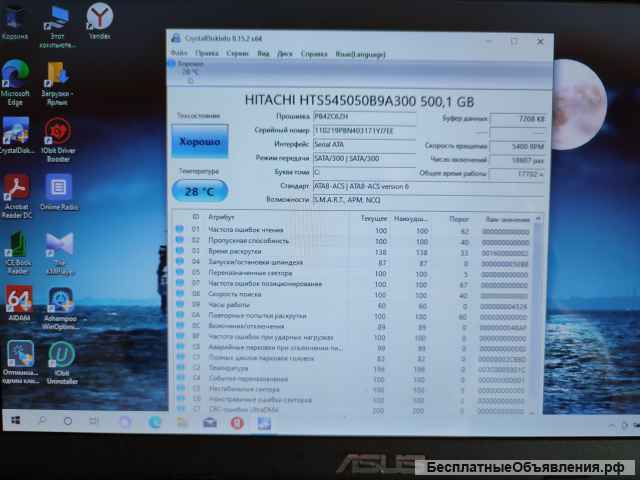This screenshot has height=480, width=640.
Task: Click the Интерфейс Serial ATA field
Action: (364, 144)
